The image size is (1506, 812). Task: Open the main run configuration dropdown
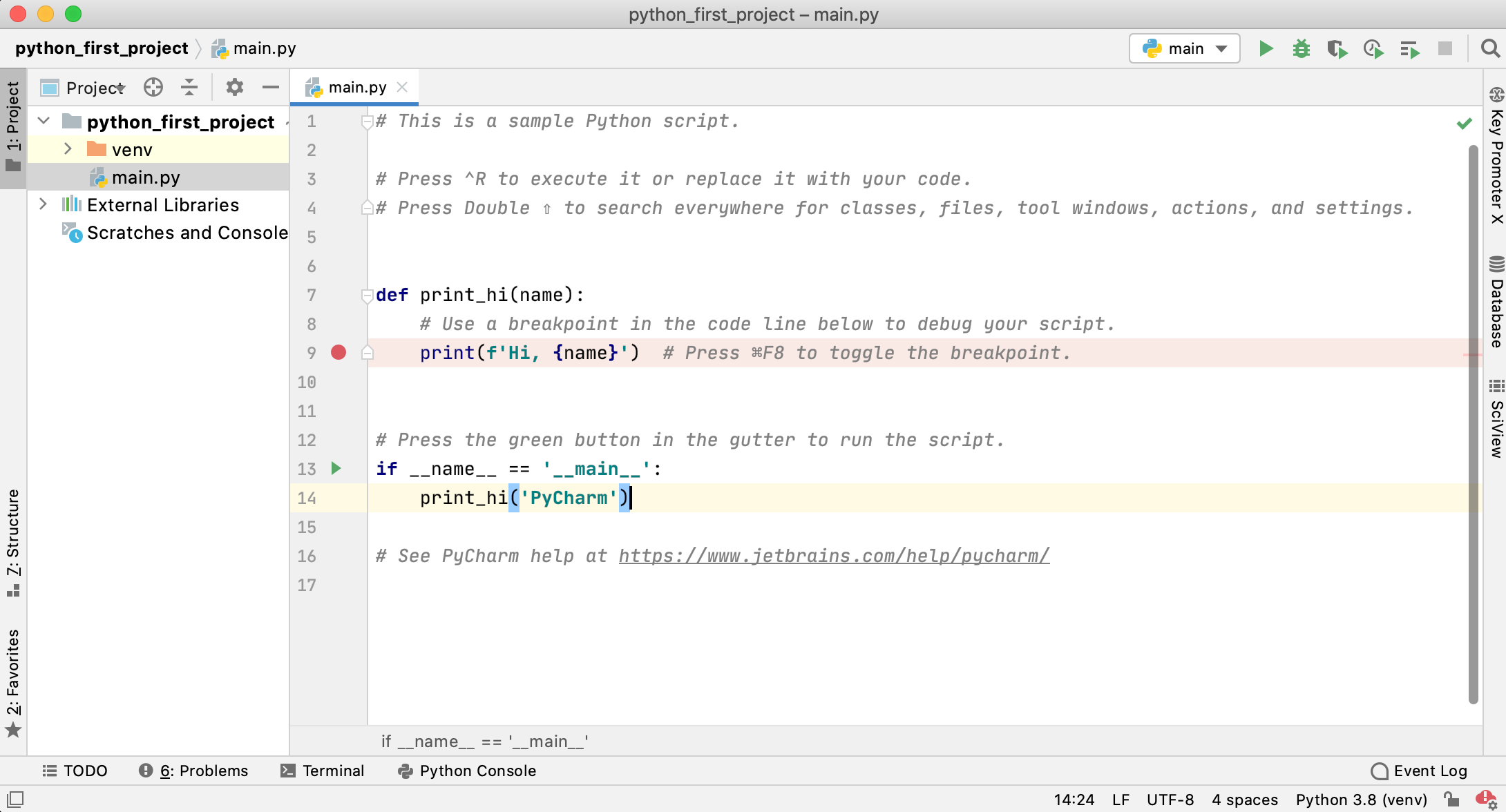coord(1184,48)
